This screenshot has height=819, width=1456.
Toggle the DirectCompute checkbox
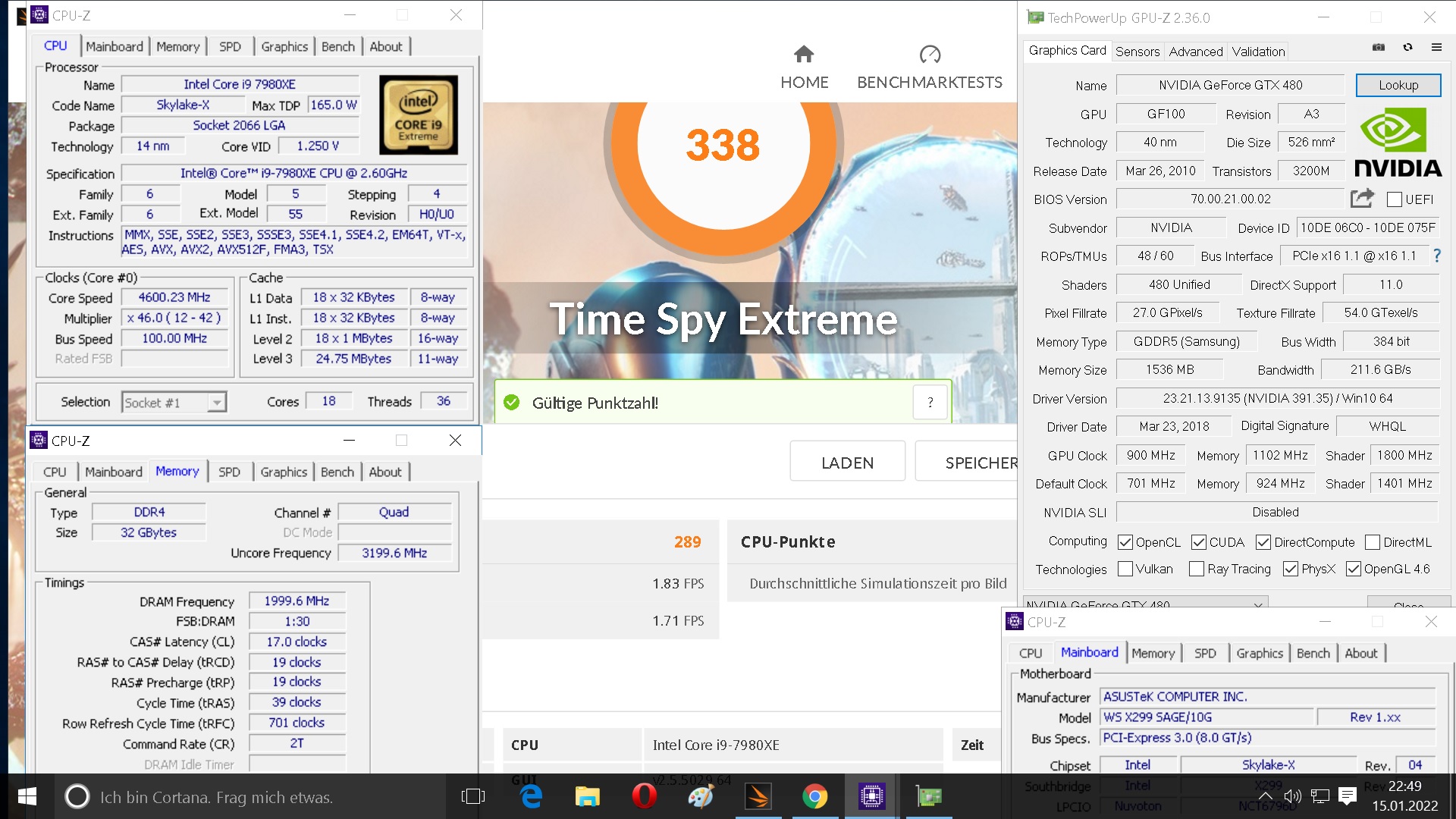[1263, 542]
